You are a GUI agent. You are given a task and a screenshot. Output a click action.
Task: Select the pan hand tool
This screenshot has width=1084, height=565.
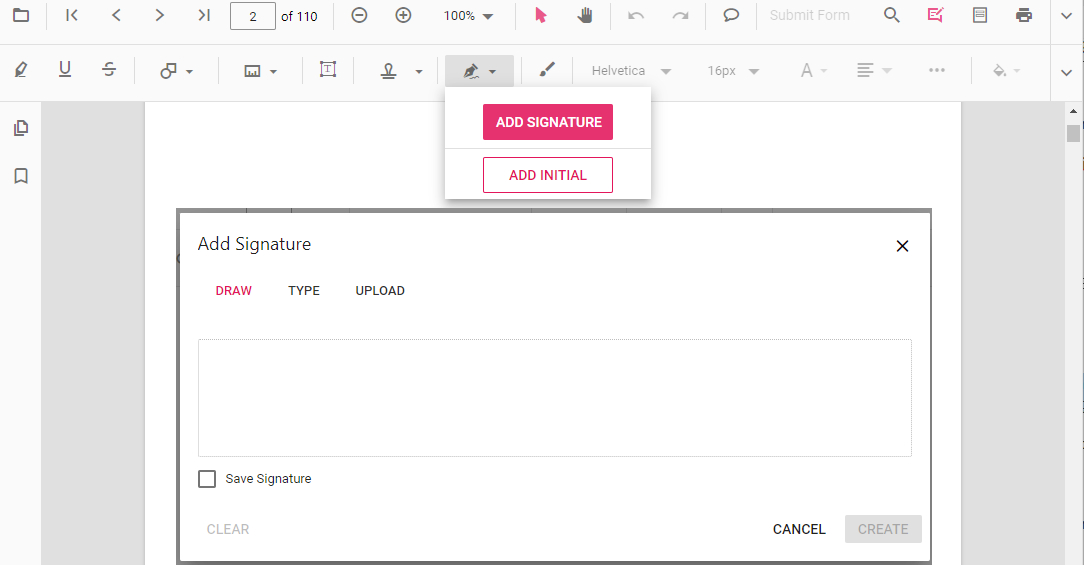pyautogui.click(x=585, y=15)
